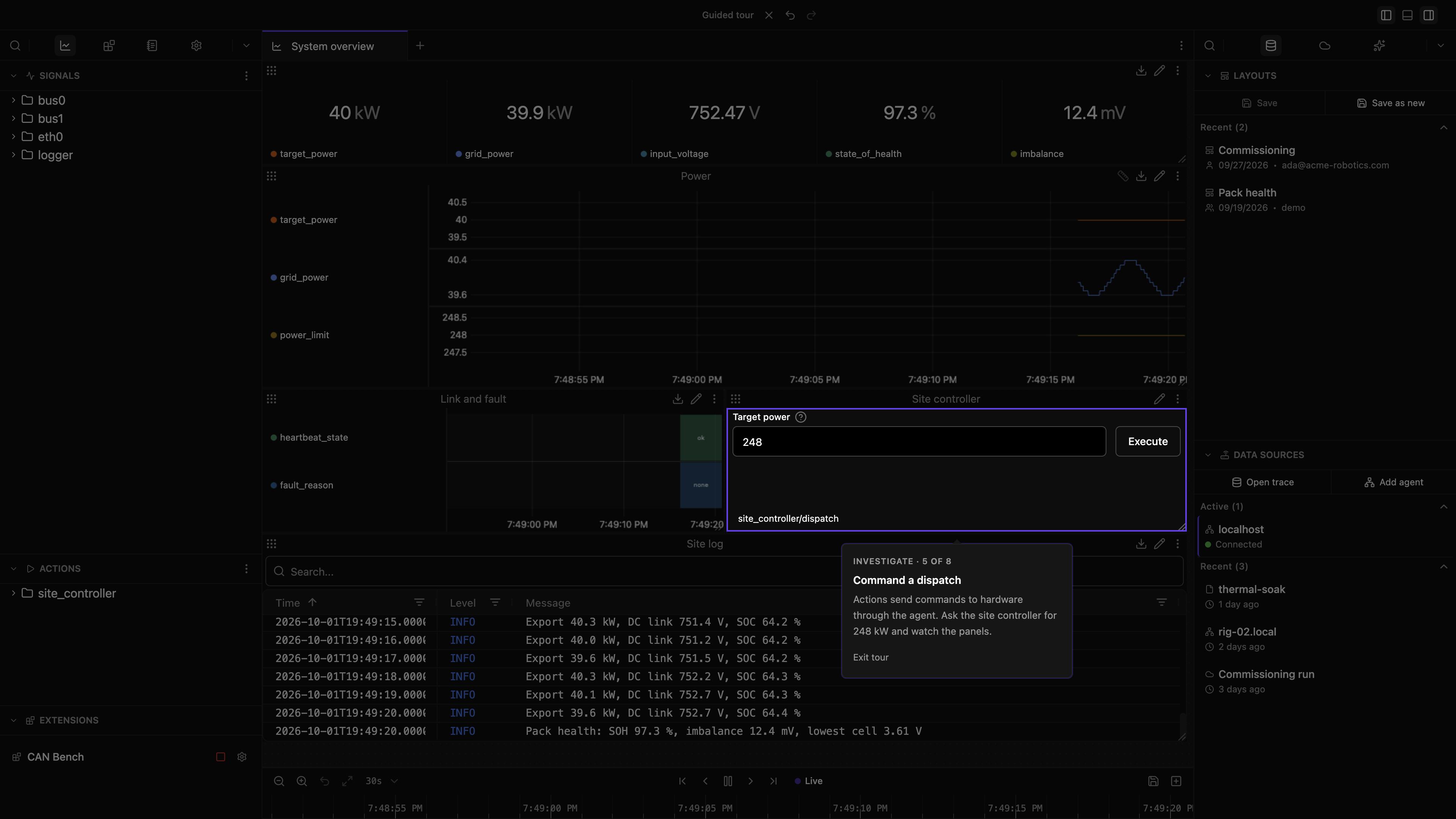Expand the bus0 signal folder
Image resolution: width=1456 pixels, height=819 pixels.
coord(14,100)
